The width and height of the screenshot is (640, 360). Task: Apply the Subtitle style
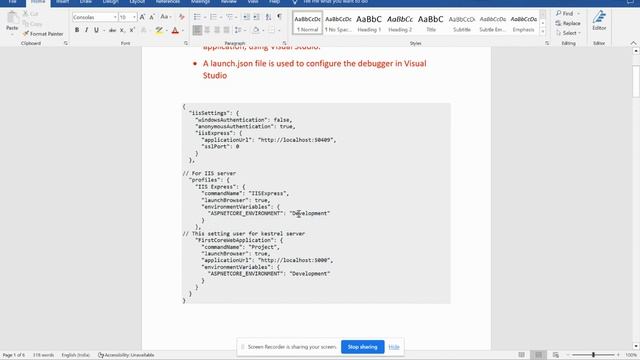462,23
